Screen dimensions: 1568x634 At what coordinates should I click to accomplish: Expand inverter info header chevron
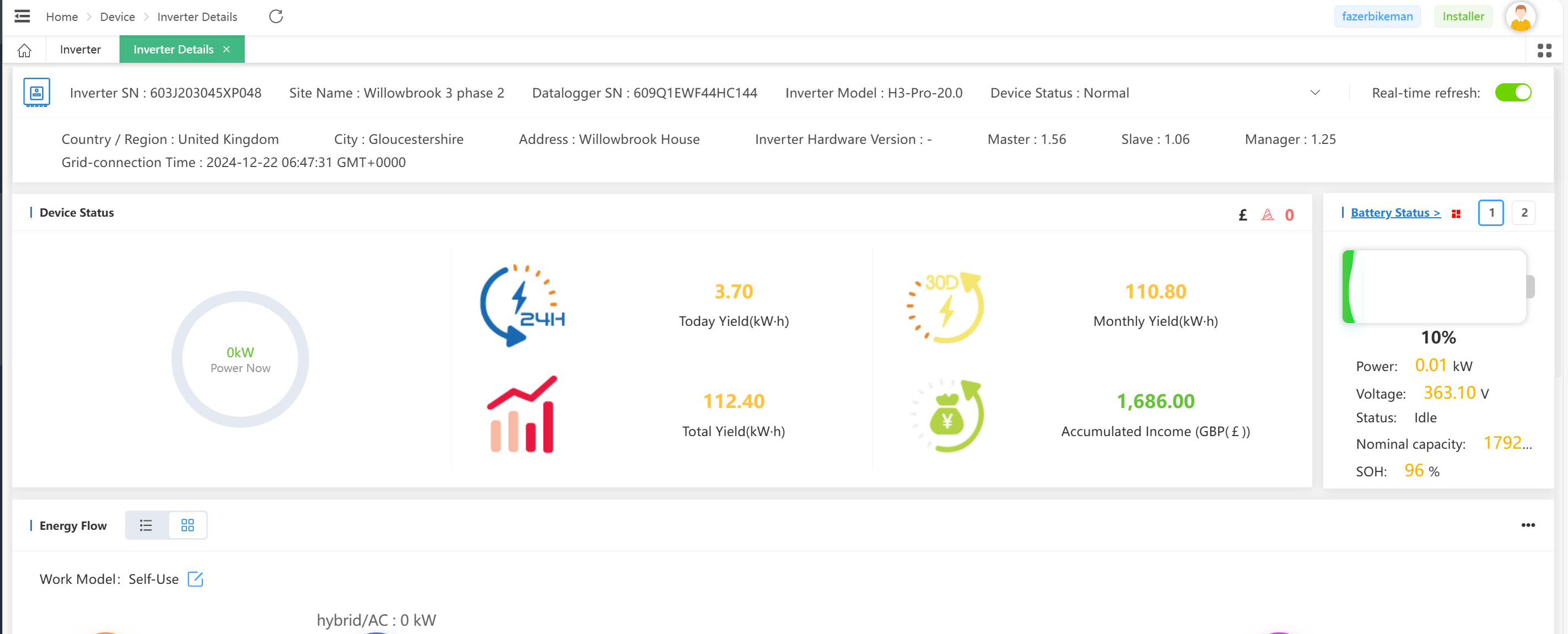(x=1315, y=93)
